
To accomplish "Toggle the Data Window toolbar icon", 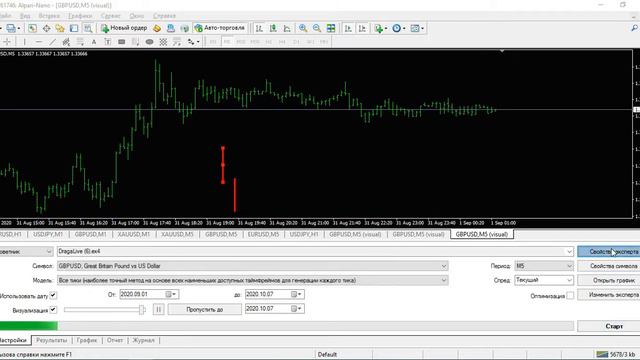I will 46,28.
